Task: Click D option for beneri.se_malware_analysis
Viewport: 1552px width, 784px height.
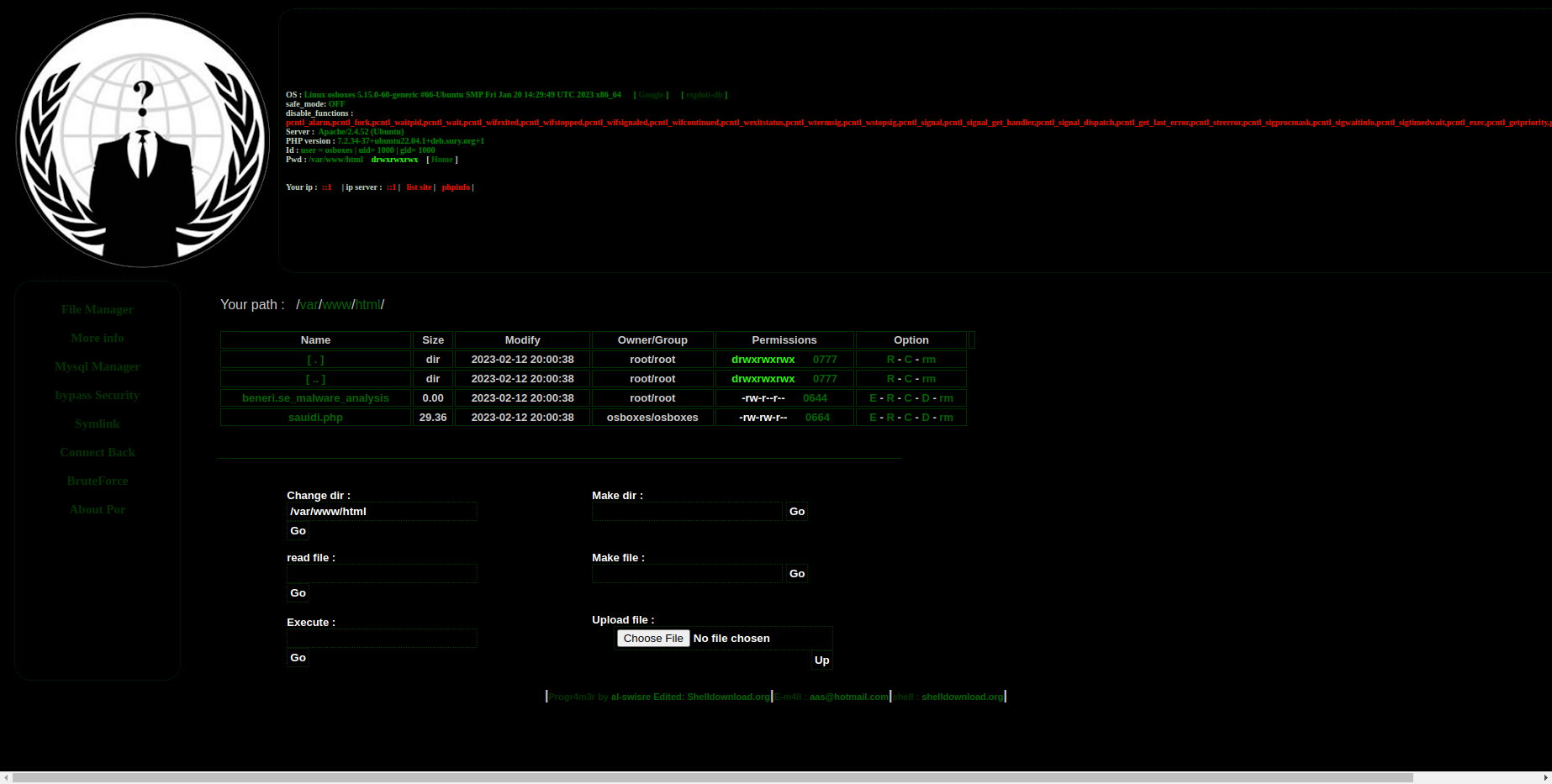Action: pyautogui.click(x=926, y=398)
